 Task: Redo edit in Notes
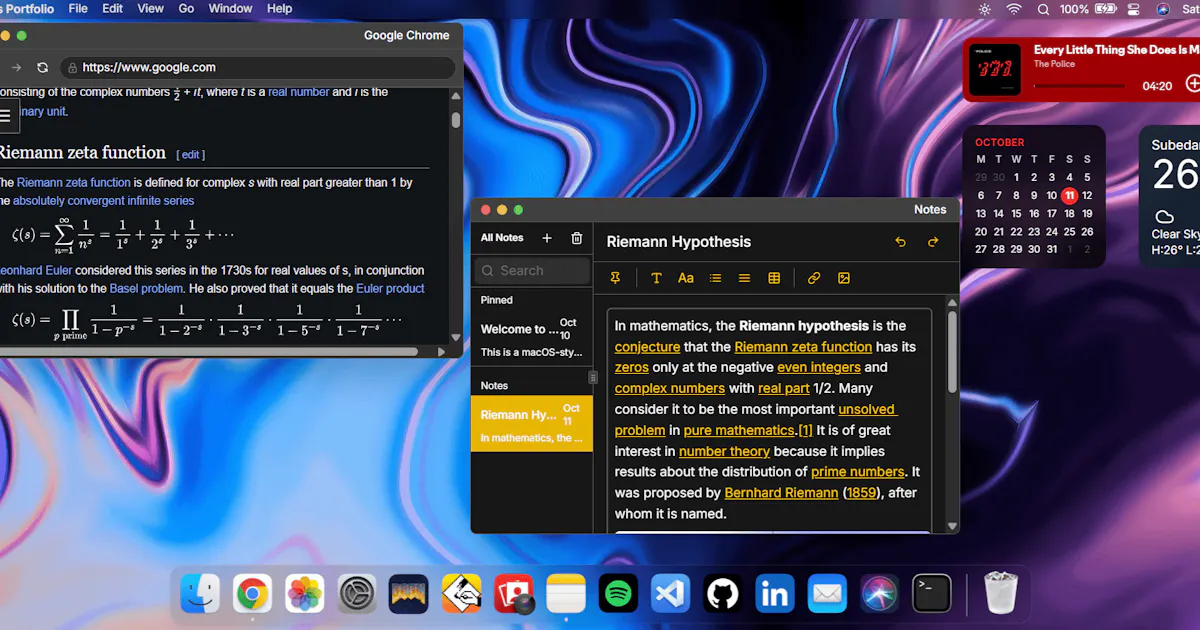933,242
